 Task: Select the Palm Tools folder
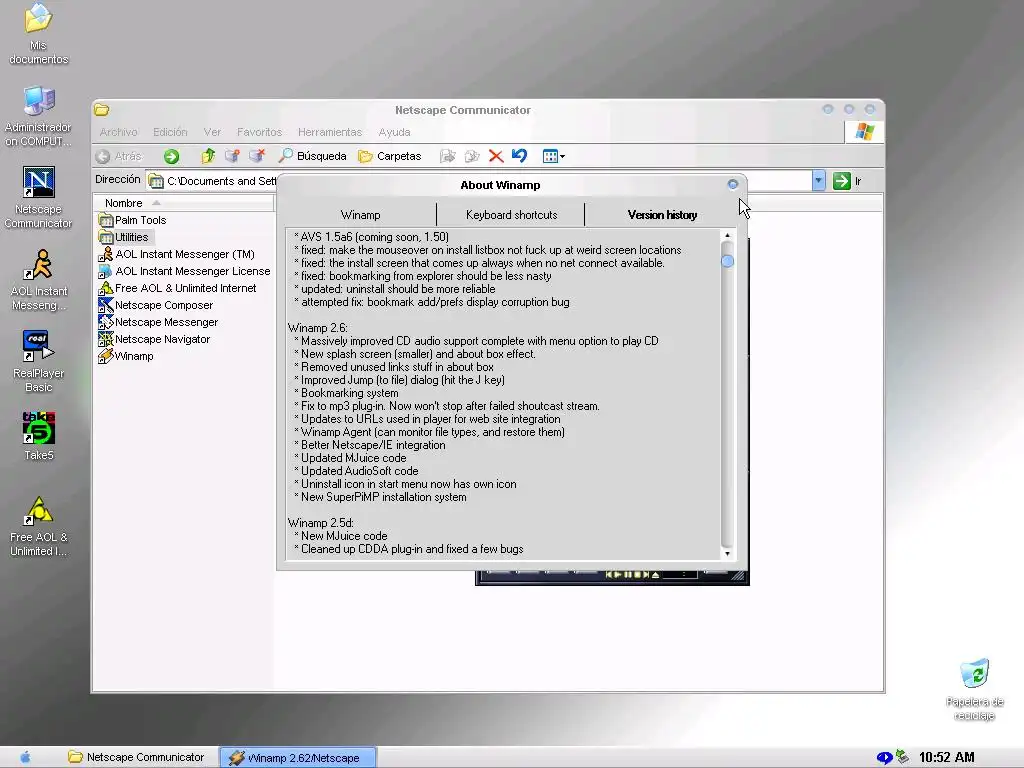(133, 220)
